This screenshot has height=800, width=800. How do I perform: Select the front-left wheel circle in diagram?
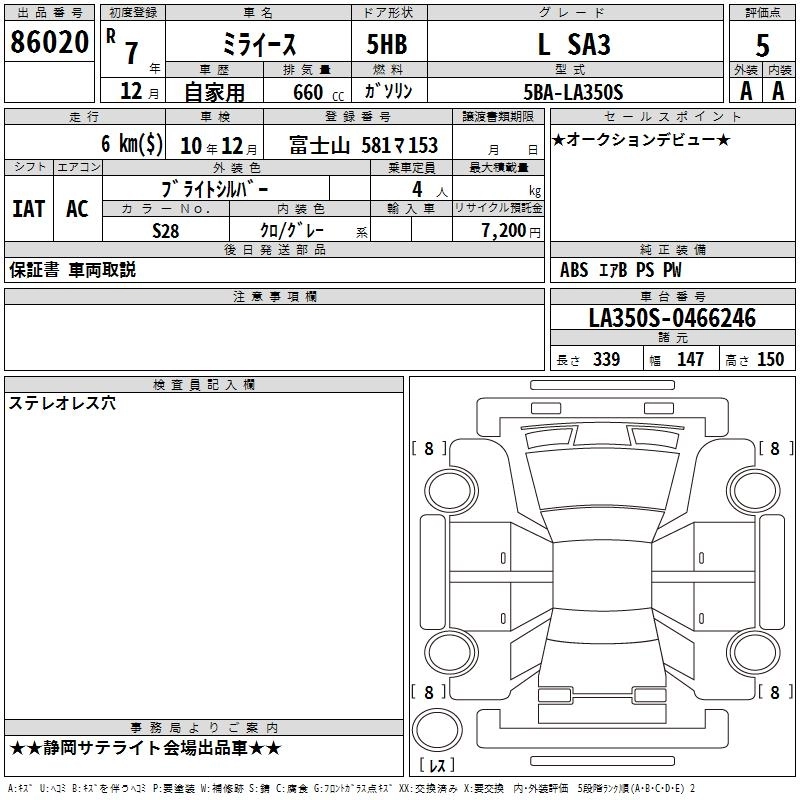(x=451, y=491)
